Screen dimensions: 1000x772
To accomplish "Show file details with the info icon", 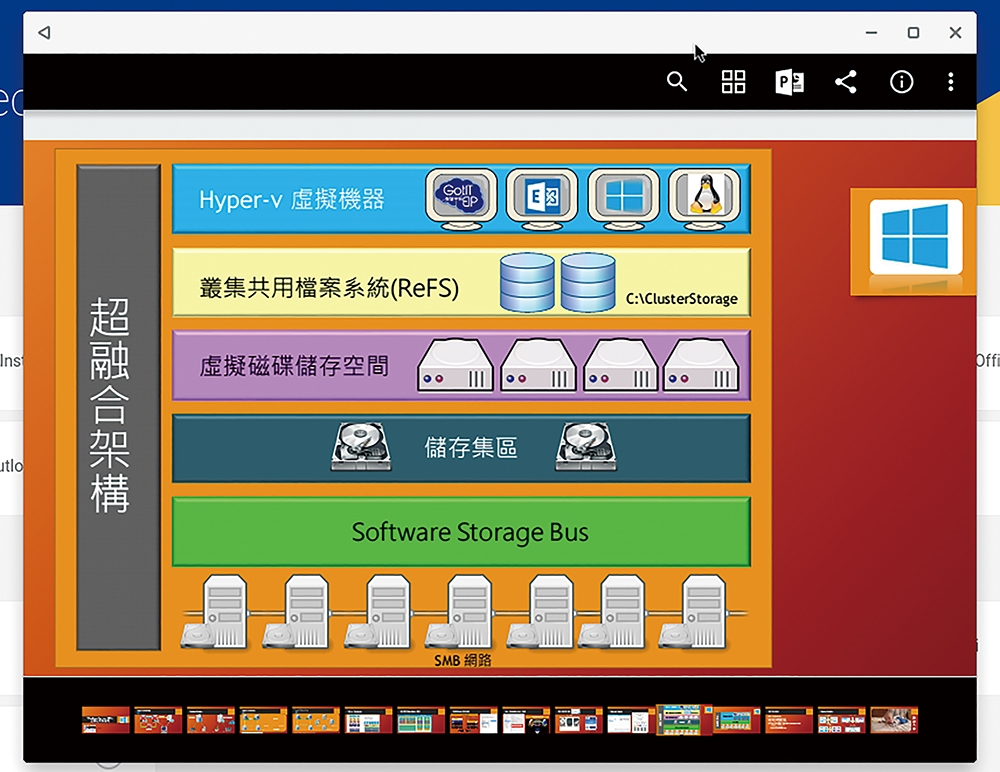I will pos(901,82).
